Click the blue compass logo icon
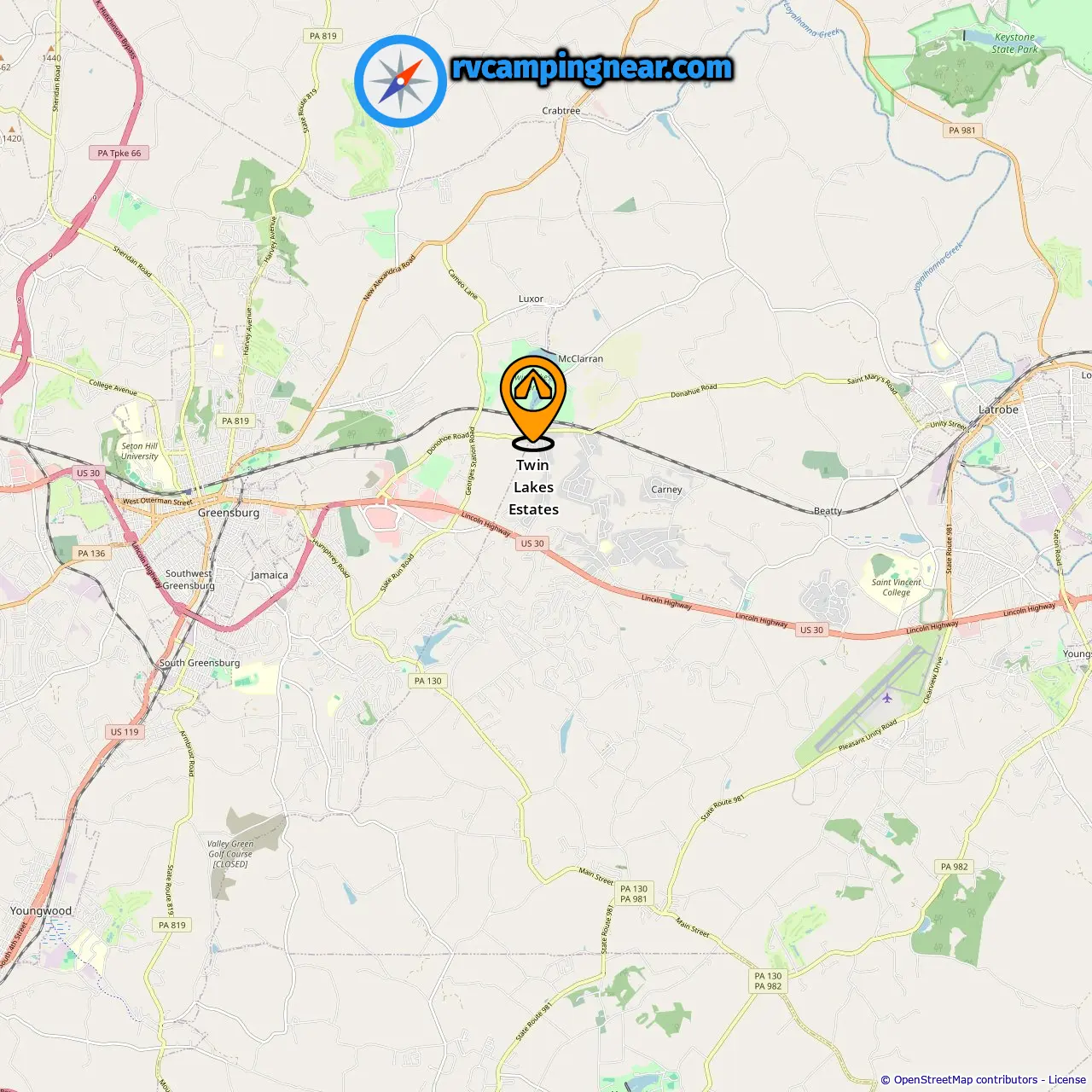 (x=401, y=81)
